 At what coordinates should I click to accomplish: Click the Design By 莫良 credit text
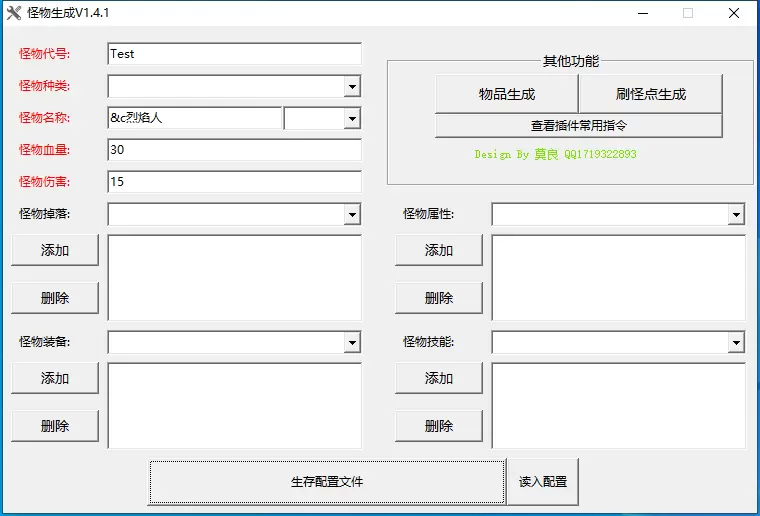pyautogui.click(x=555, y=154)
